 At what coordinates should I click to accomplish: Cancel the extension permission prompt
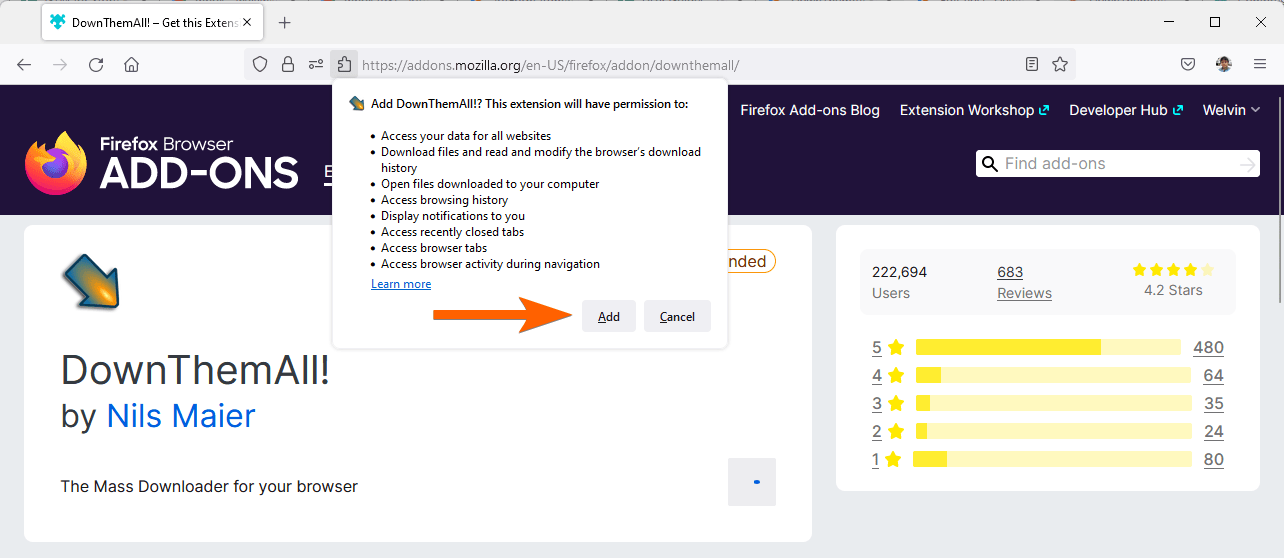pyautogui.click(x=677, y=317)
